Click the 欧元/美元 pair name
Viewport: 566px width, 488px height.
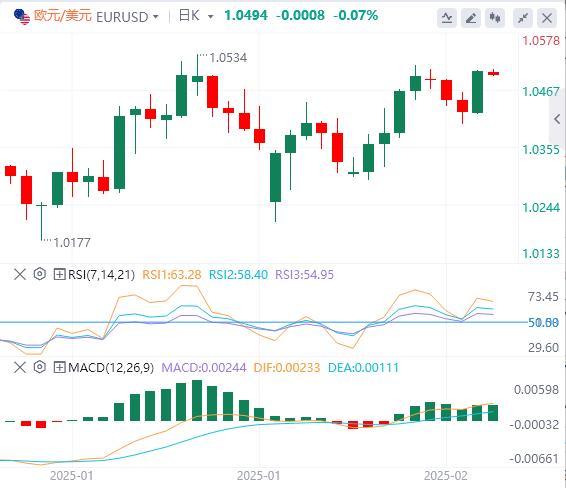63,16
